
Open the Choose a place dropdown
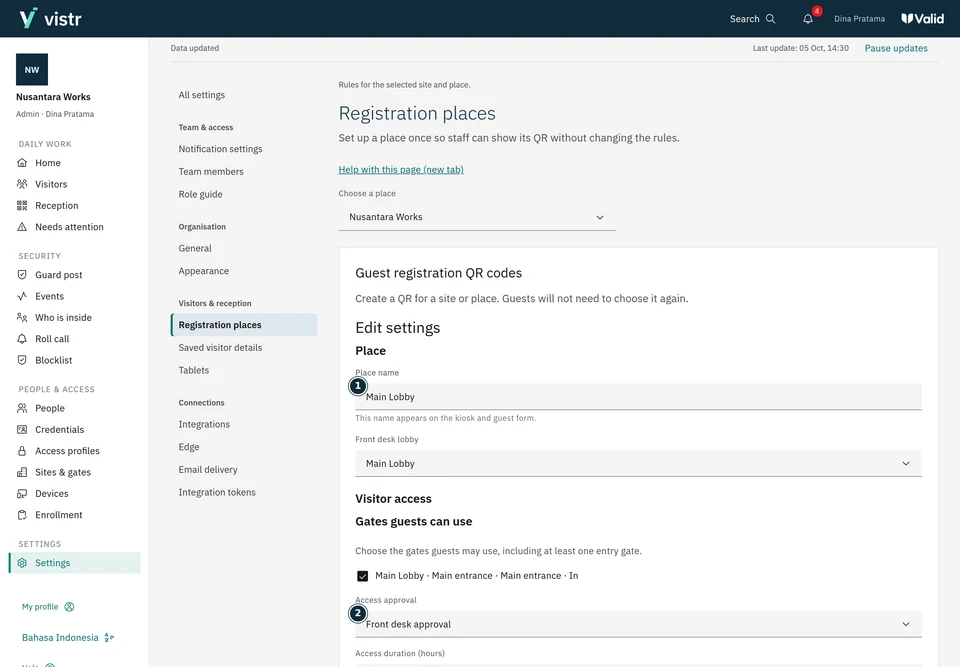(x=477, y=217)
